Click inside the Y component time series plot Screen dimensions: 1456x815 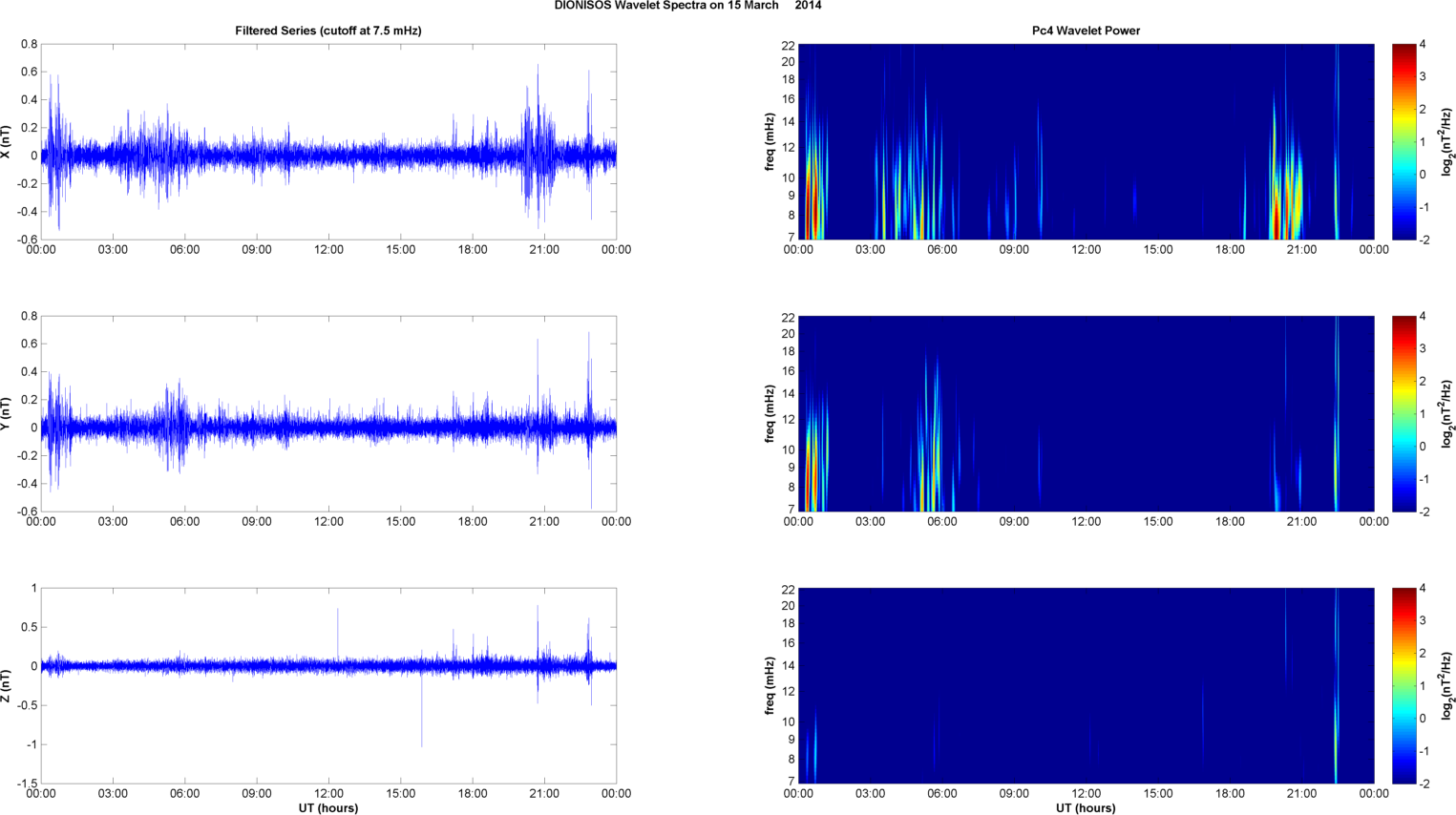click(328, 413)
